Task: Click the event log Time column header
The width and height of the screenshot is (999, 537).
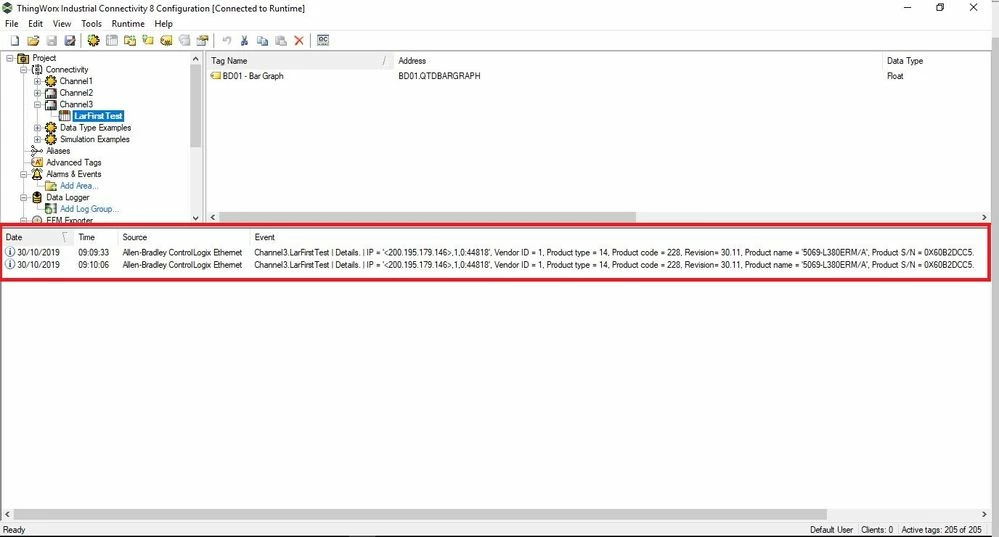Action: pyautogui.click(x=95, y=237)
